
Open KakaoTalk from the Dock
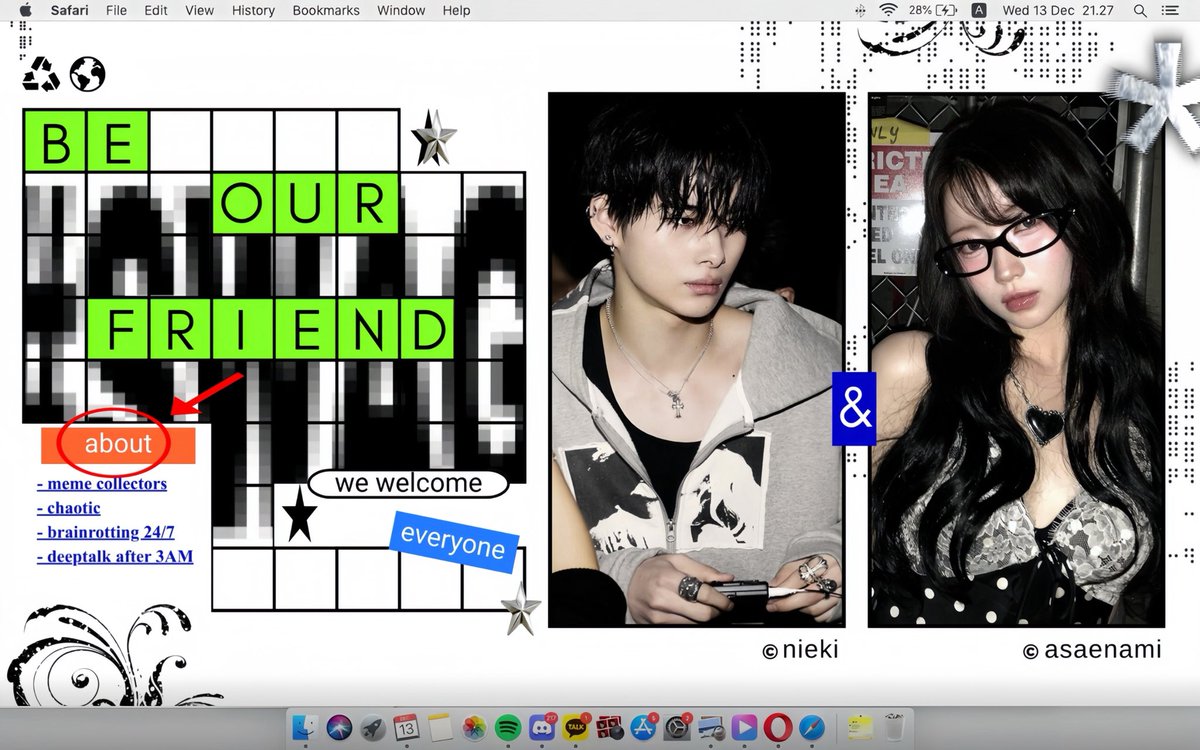[x=575, y=726]
